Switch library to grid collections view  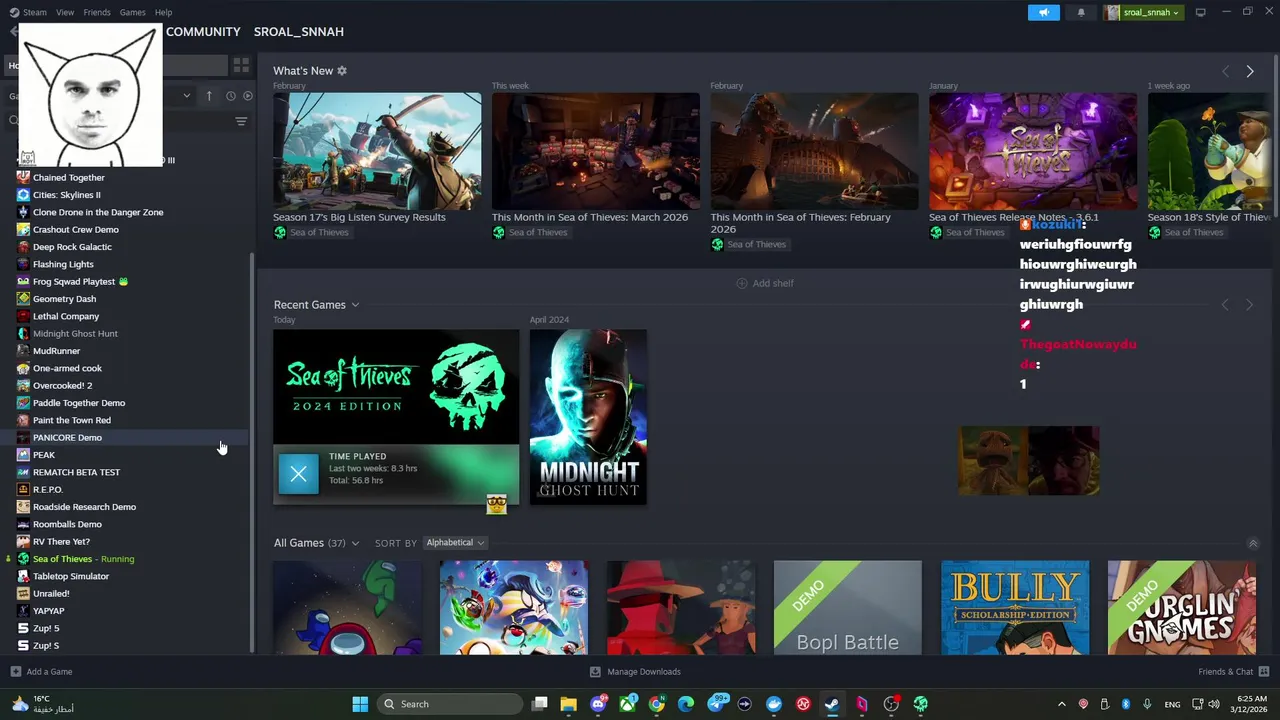click(x=241, y=65)
